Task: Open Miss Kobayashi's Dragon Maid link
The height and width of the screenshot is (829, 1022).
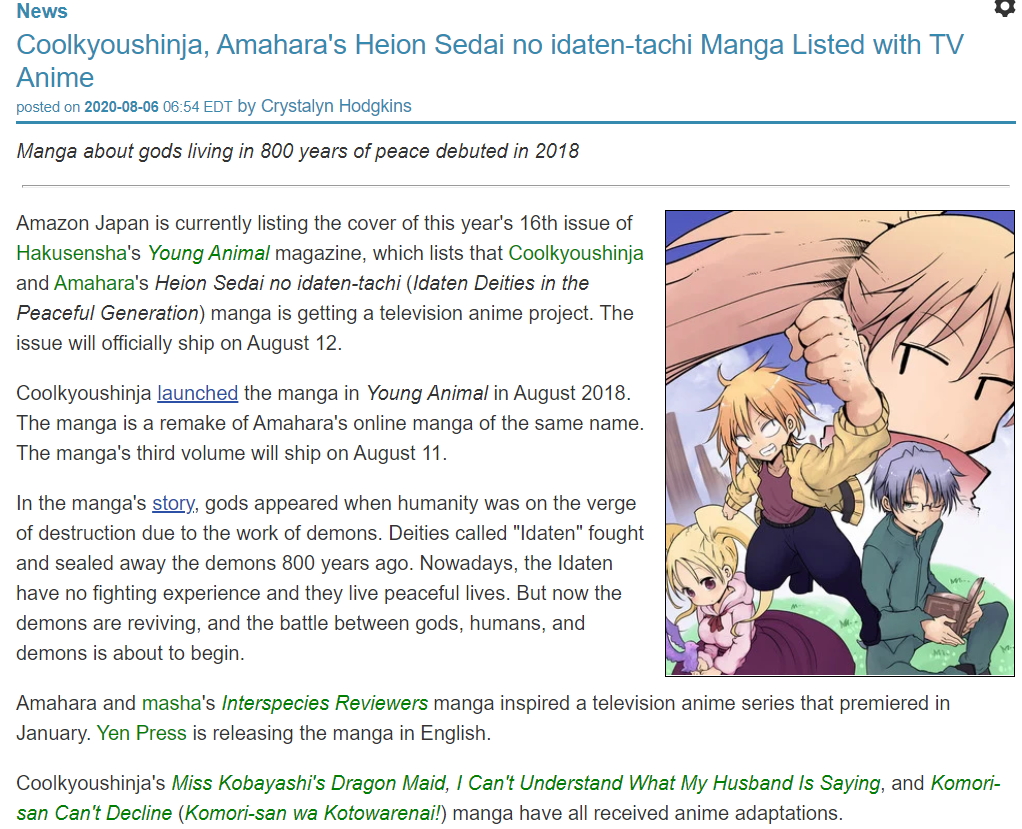Action: pos(308,783)
